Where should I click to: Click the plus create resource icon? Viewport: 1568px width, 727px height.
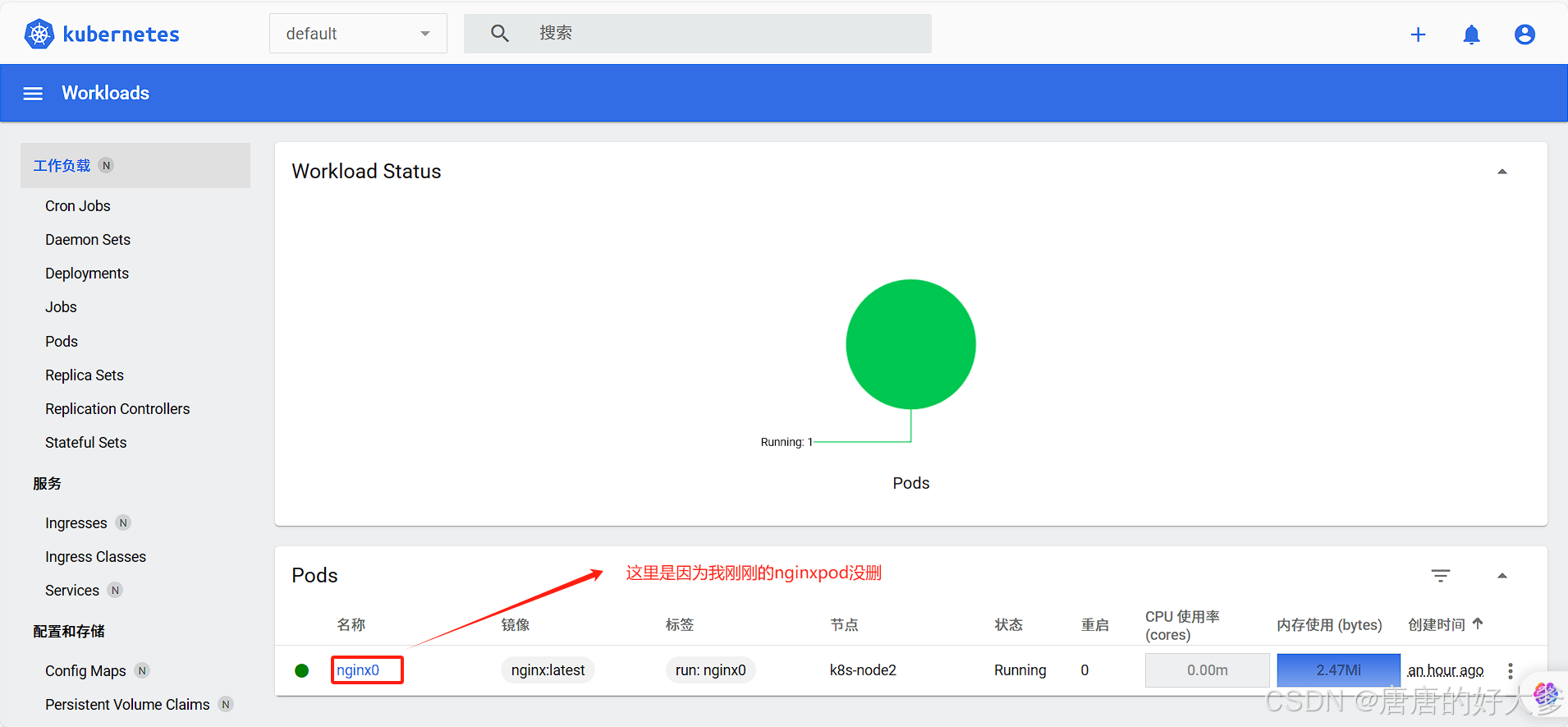[1418, 35]
